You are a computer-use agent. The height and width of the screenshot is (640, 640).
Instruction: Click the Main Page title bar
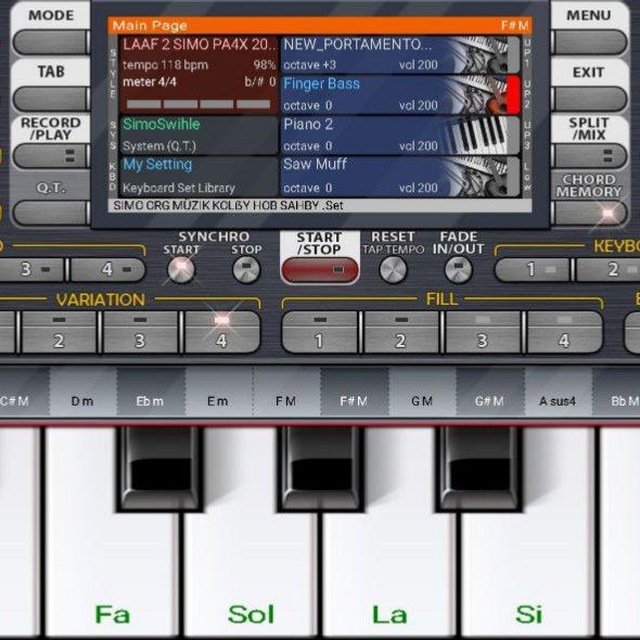coord(320,25)
